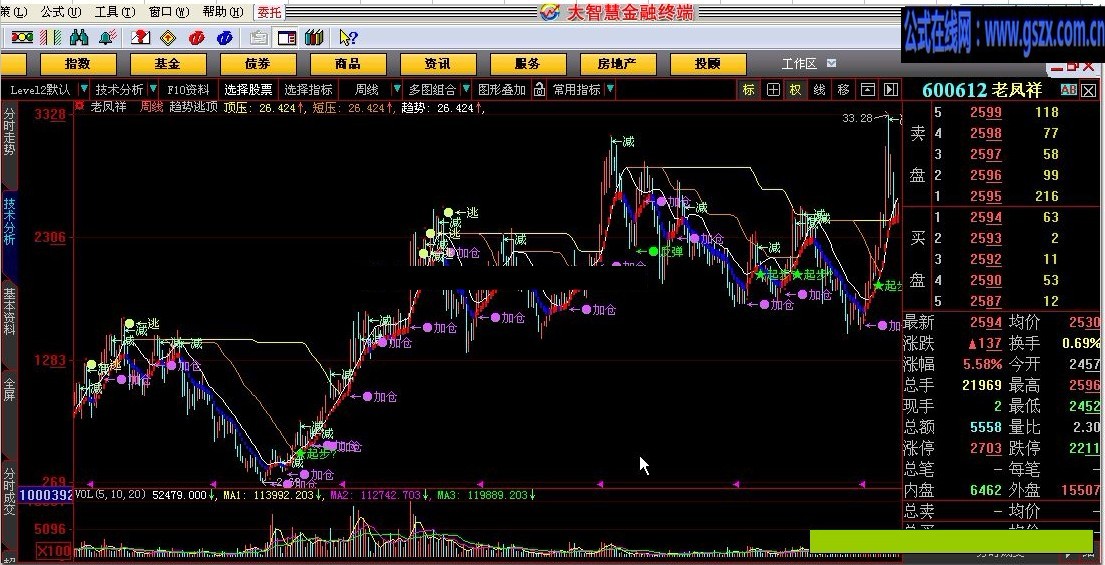Switch to 技术分析 side tab
Image resolution: width=1105 pixels, height=565 pixels.
click(9, 222)
